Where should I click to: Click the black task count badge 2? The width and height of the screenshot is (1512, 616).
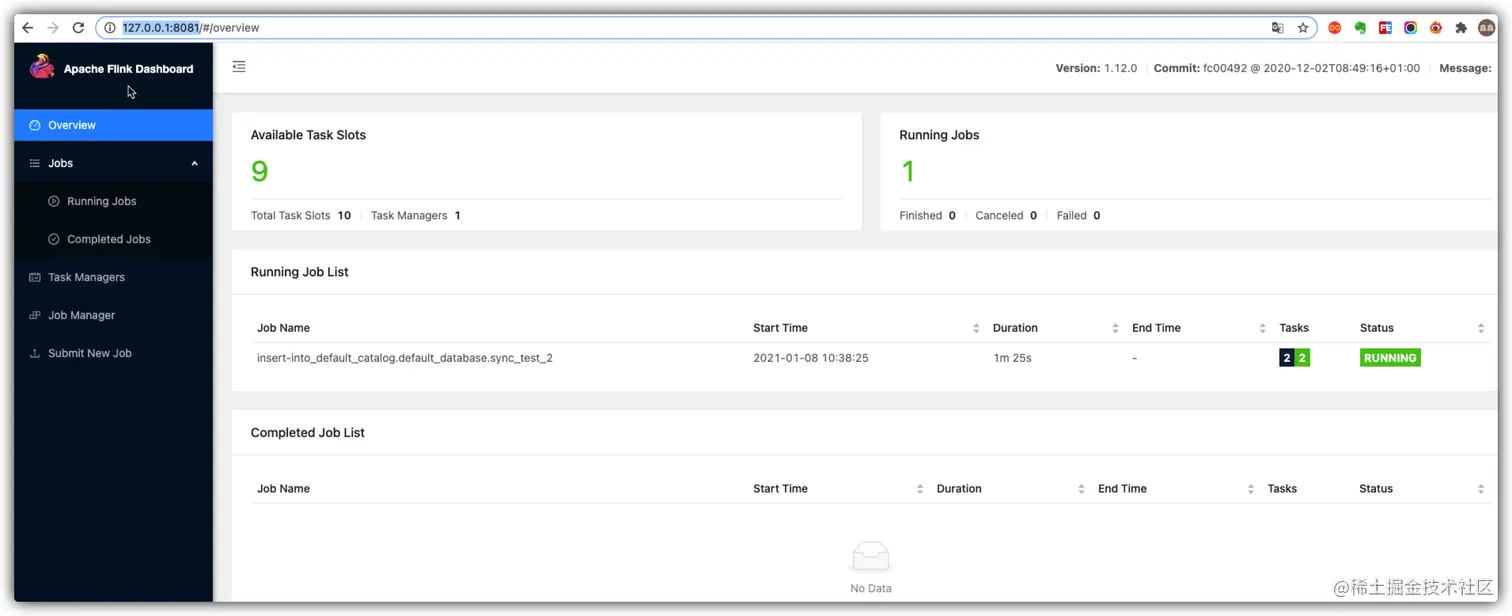[1287, 358]
